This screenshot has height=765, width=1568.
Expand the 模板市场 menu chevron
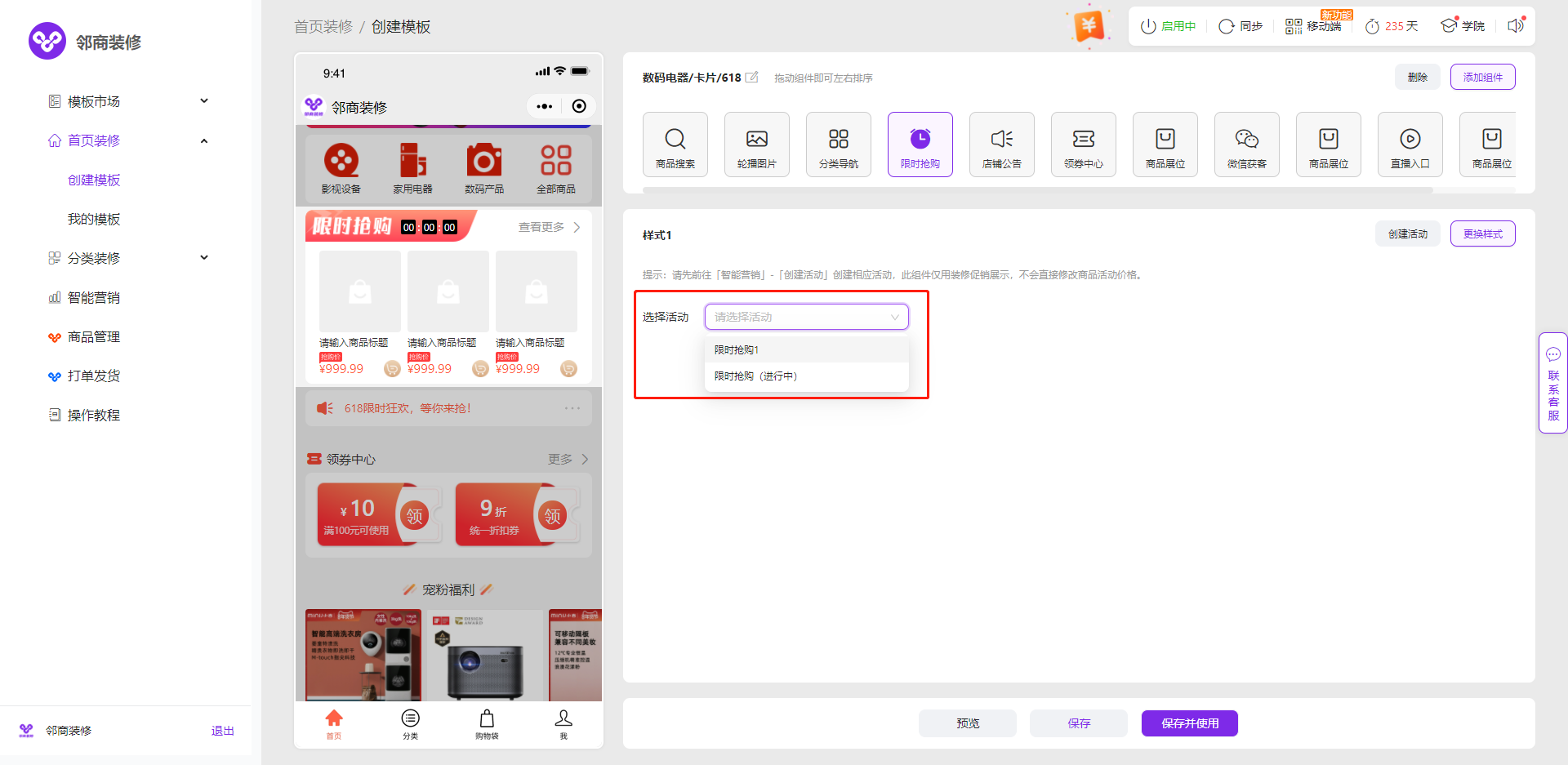(x=204, y=101)
